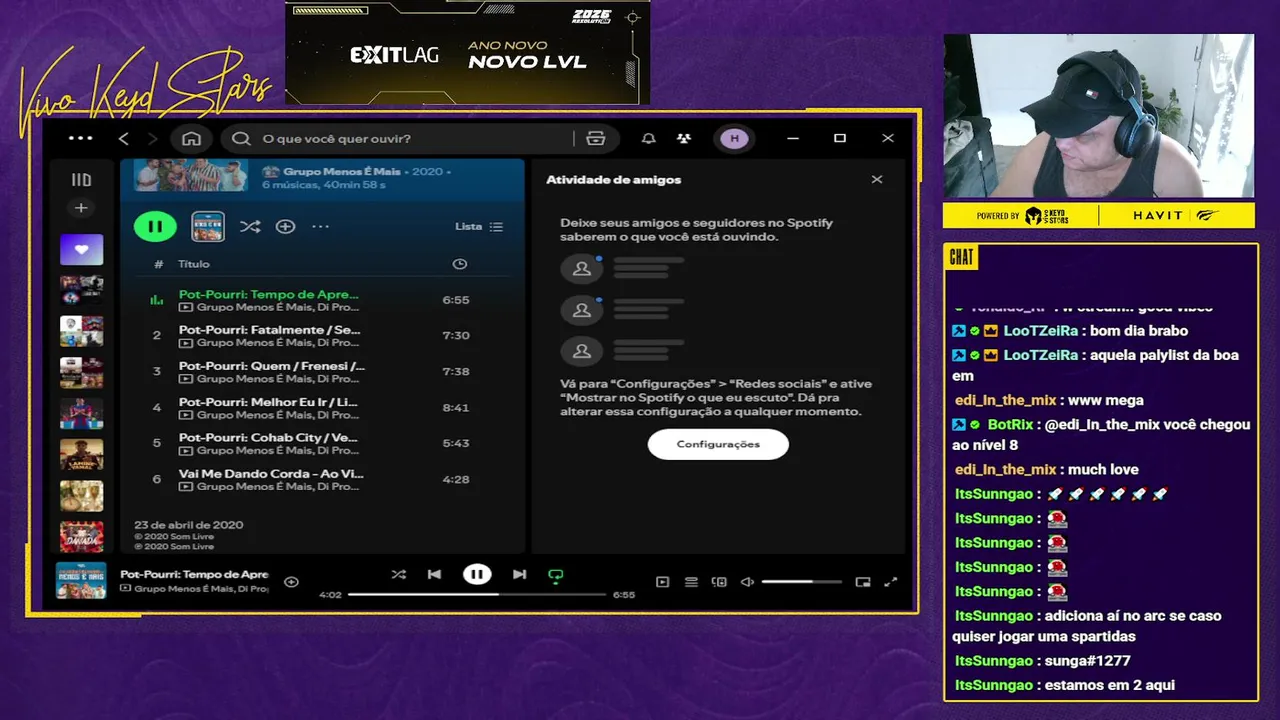Image resolution: width=1280 pixels, height=720 pixels.
Task: Connect to a device
Action: pyautogui.click(x=719, y=582)
